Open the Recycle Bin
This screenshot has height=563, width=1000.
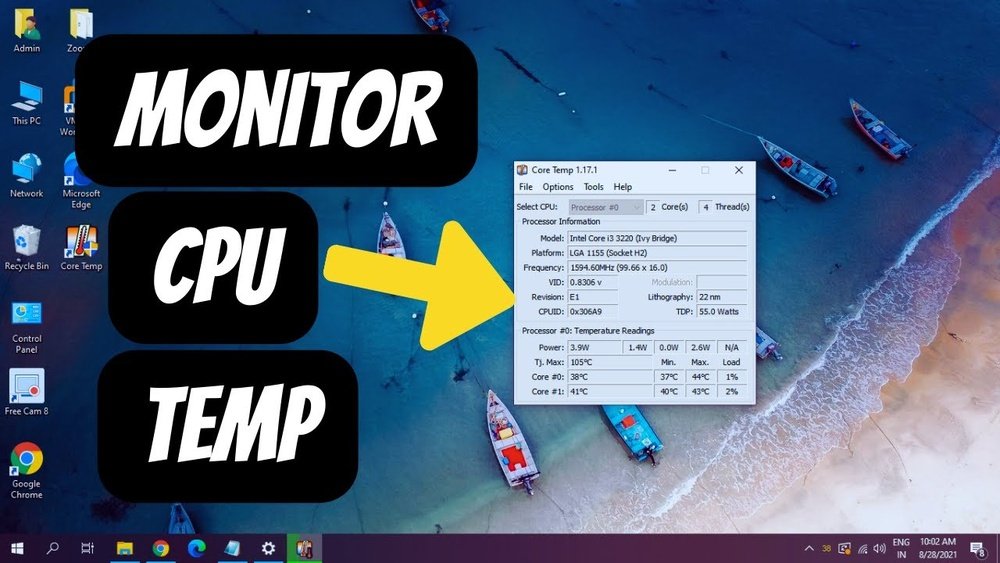(x=27, y=248)
